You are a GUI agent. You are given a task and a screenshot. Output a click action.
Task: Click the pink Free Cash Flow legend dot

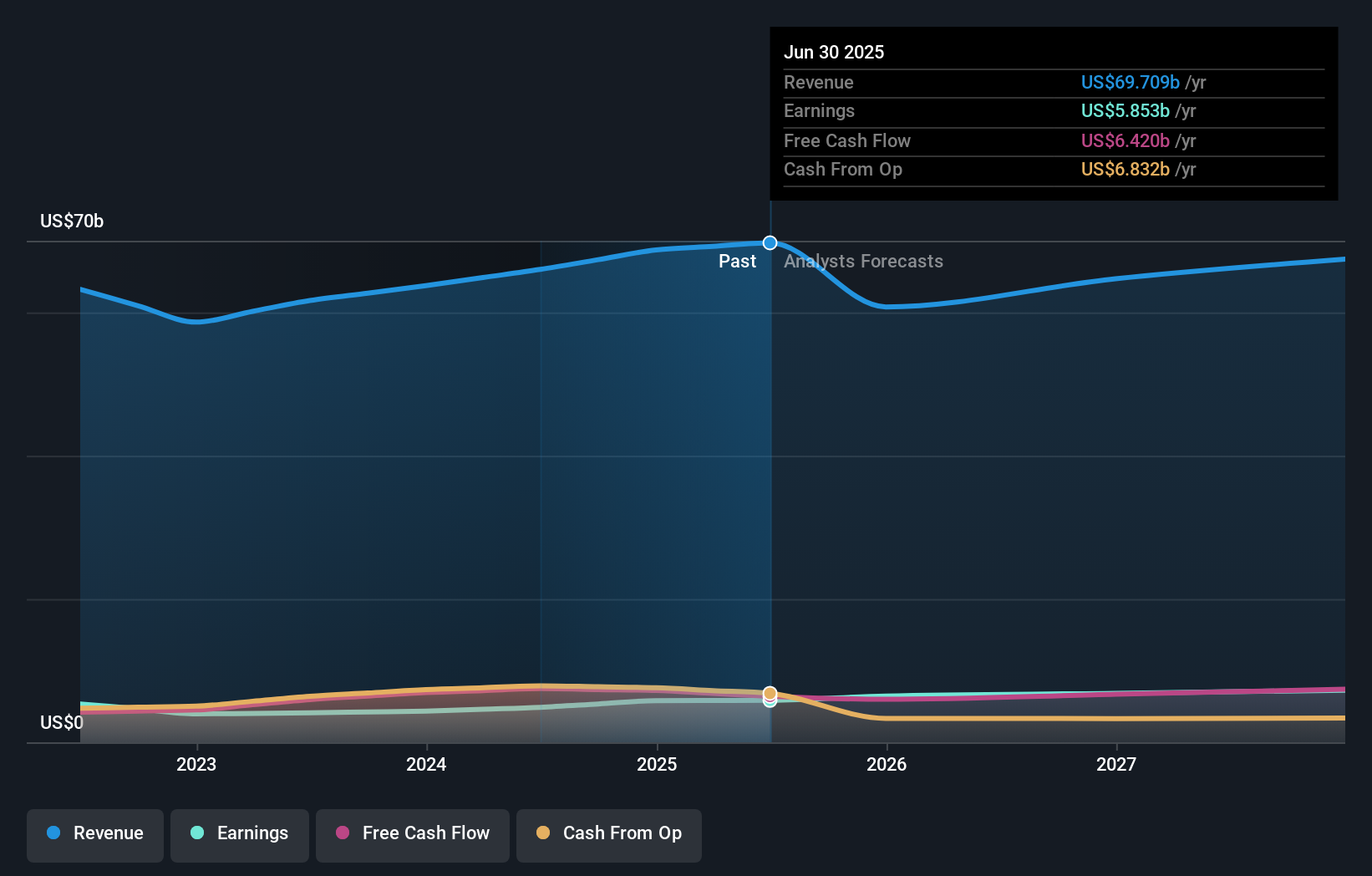(x=343, y=833)
